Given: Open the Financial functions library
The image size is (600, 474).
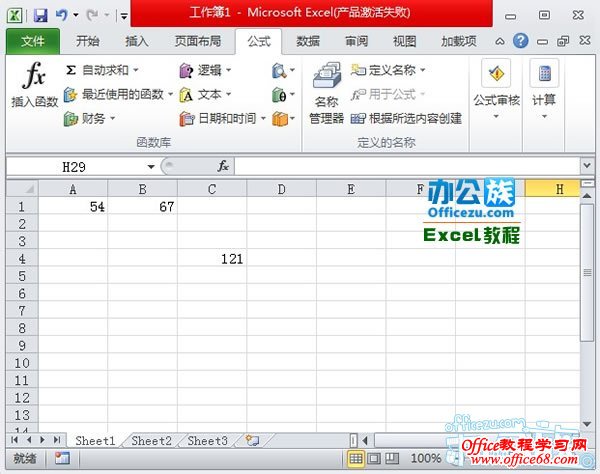Looking at the screenshot, I should (x=89, y=119).
